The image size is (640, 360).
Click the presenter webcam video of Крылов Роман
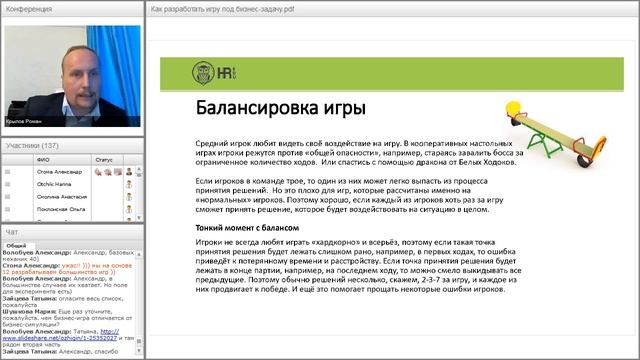pyautogui.click(x=72, y=76)
